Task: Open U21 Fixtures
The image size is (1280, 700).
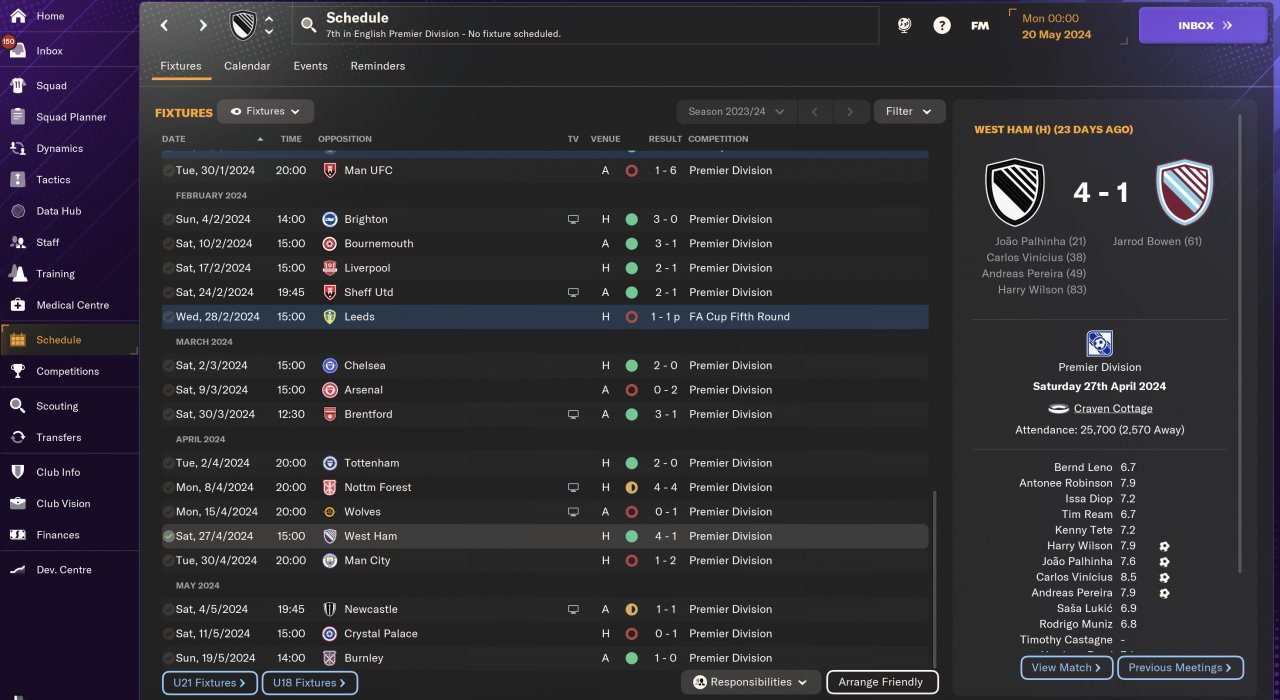Action: click(x=210, y=683)
